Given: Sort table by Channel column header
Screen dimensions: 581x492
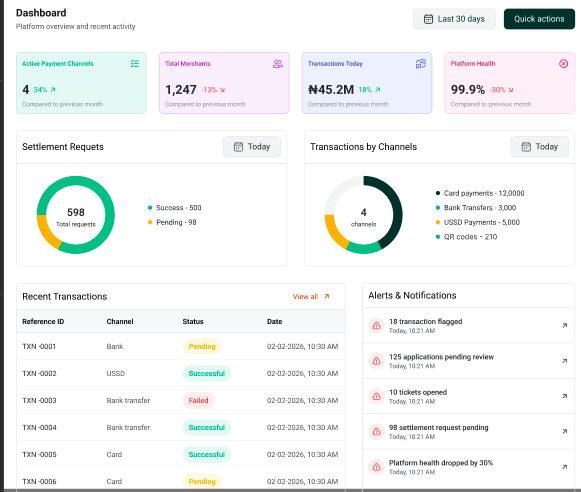Looking at the screenshot, I should 120,322.
